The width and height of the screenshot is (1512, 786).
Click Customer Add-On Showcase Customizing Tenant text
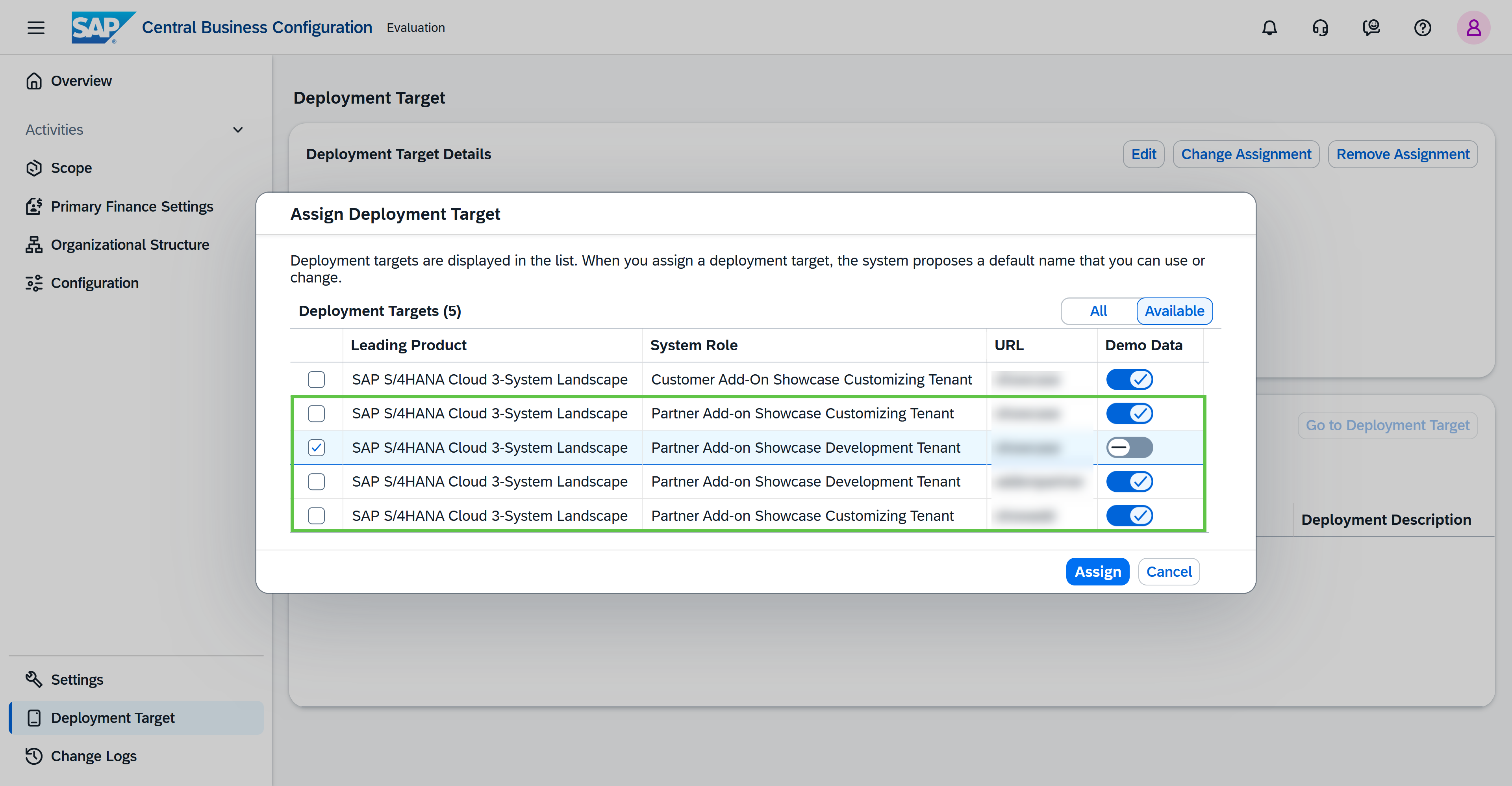(x=812, y=379)
